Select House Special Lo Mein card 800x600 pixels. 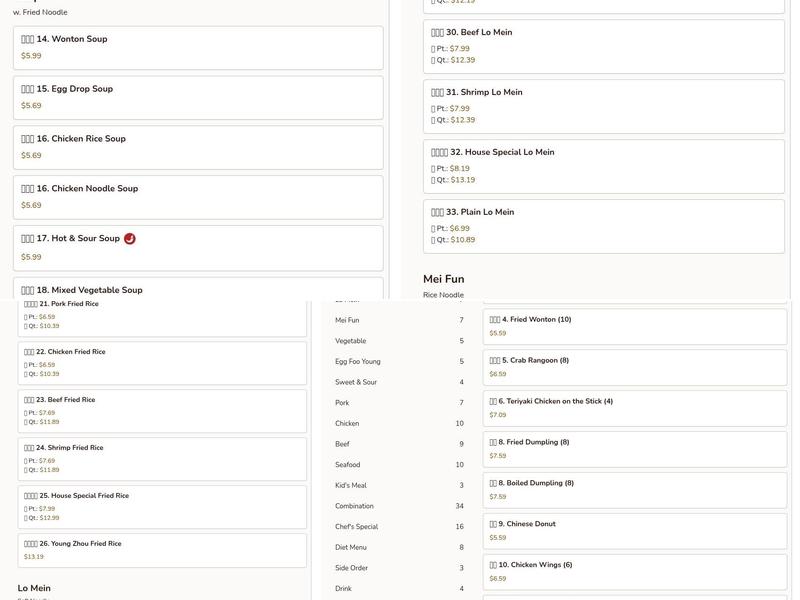(604, 166)
